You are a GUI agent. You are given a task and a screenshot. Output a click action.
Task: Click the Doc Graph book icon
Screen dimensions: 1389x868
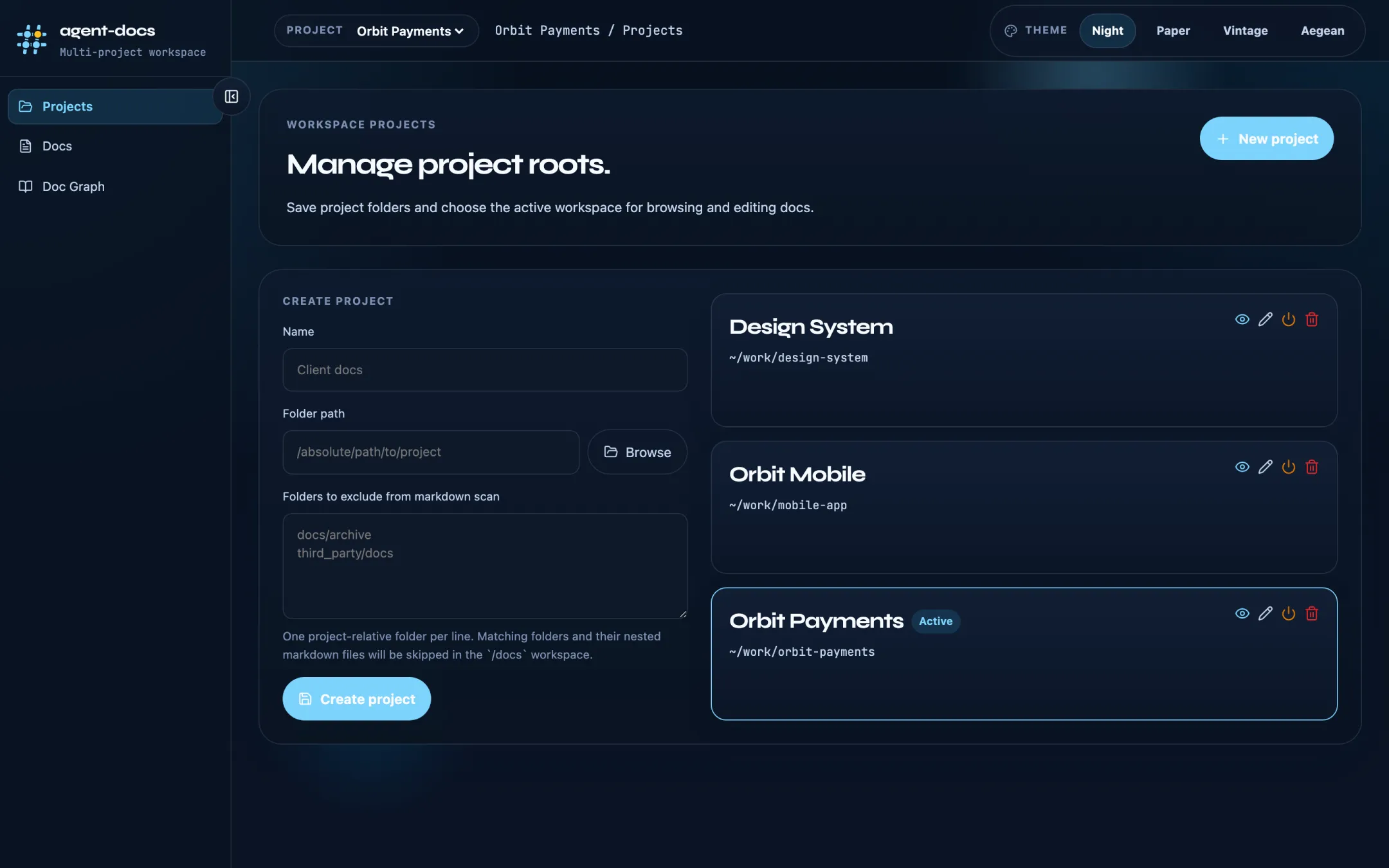(x=26, y=186)
